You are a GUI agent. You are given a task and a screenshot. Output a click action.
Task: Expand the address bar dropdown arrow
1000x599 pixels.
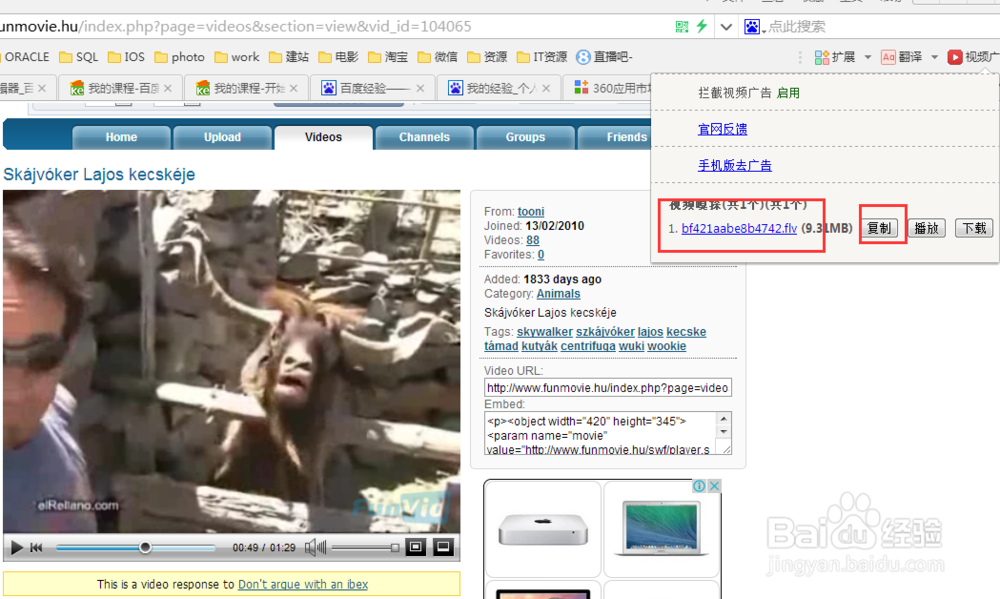click(x=726, y=27)
